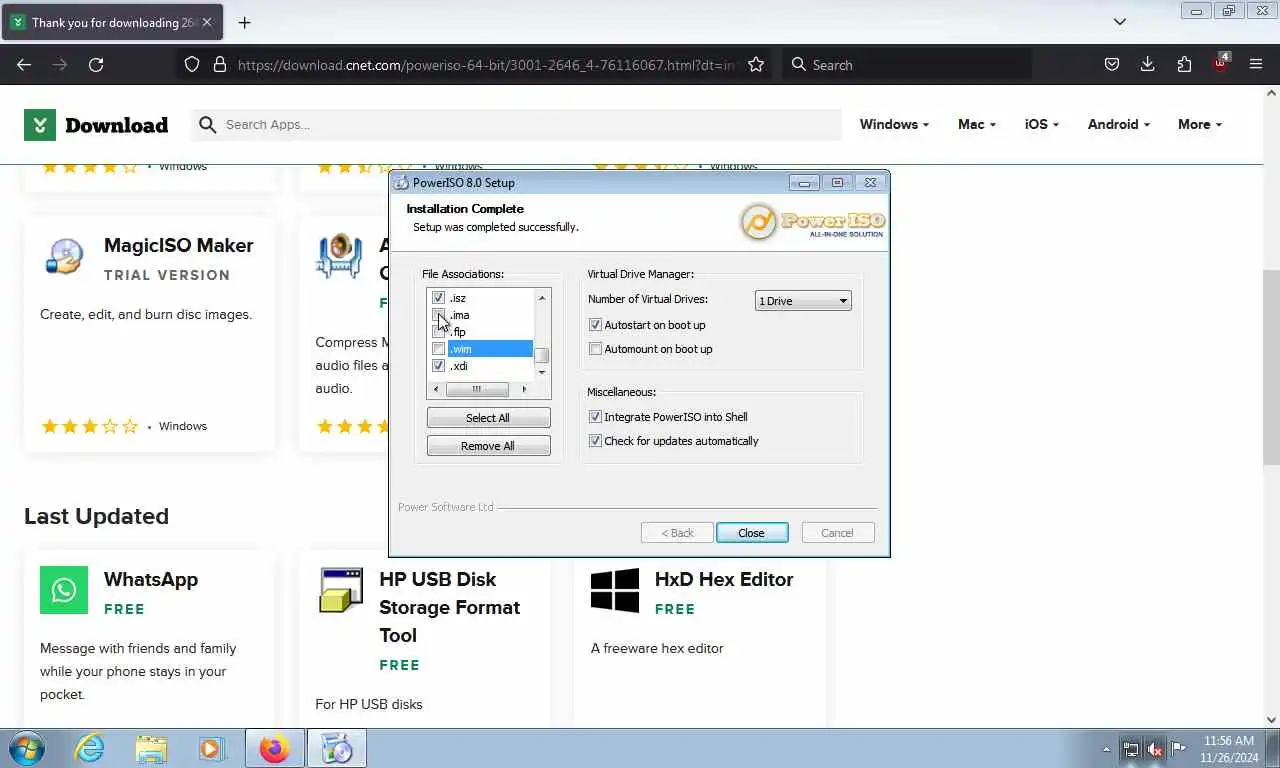Open Firefox application hamburger menu

(x=1256, y=64)
